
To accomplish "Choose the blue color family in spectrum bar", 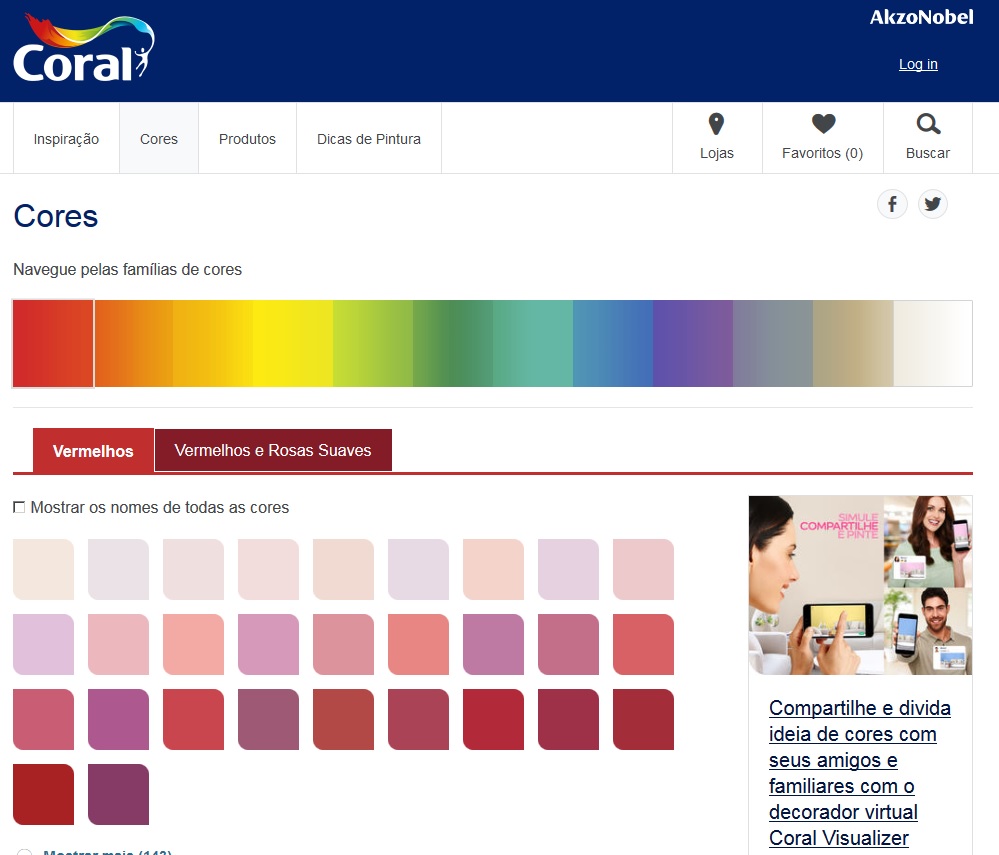I will (x=612, y=343).
